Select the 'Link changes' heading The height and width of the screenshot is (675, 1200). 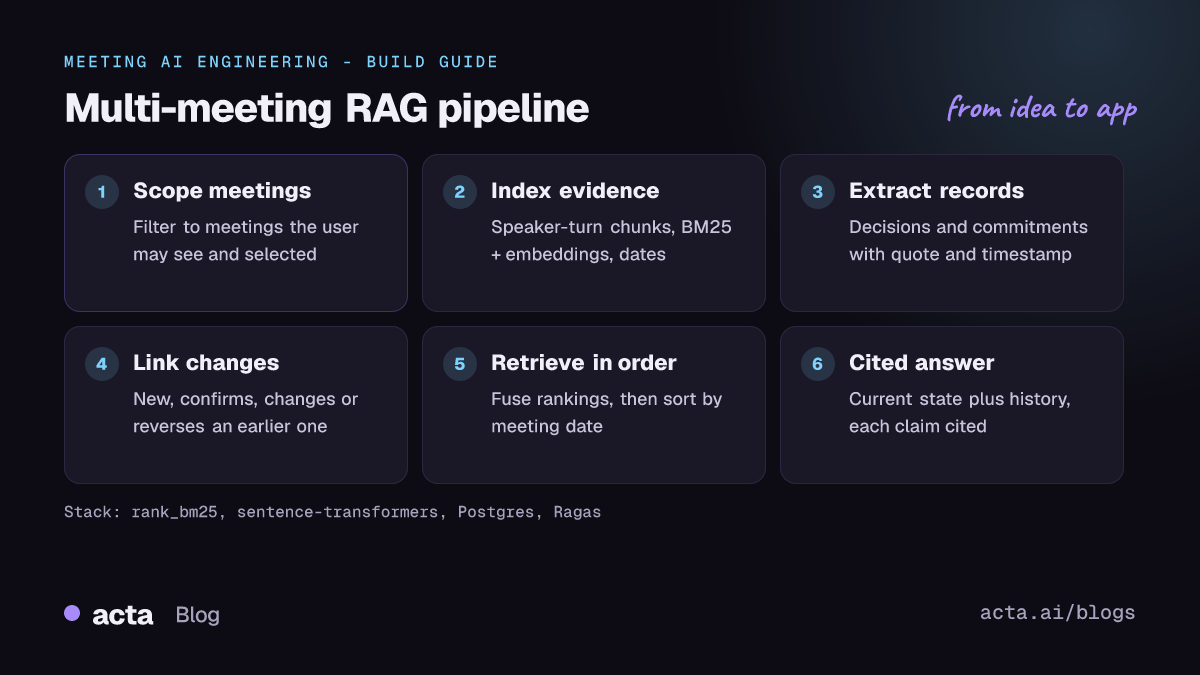click(206, 363)
